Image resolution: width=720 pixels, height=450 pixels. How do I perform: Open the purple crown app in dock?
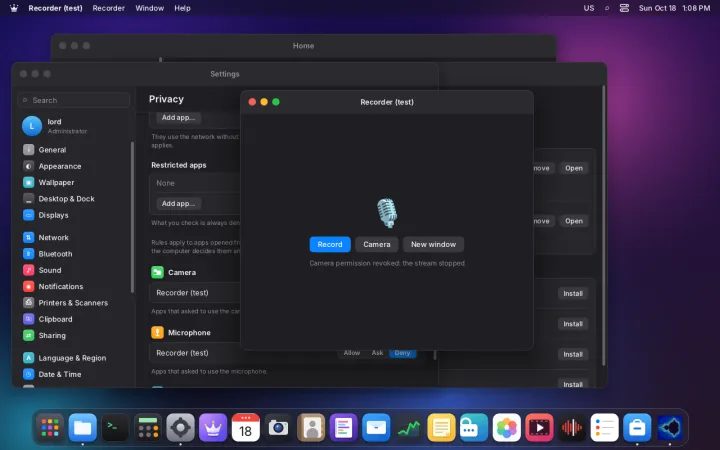pyautogui.click(x=213, y=428)
